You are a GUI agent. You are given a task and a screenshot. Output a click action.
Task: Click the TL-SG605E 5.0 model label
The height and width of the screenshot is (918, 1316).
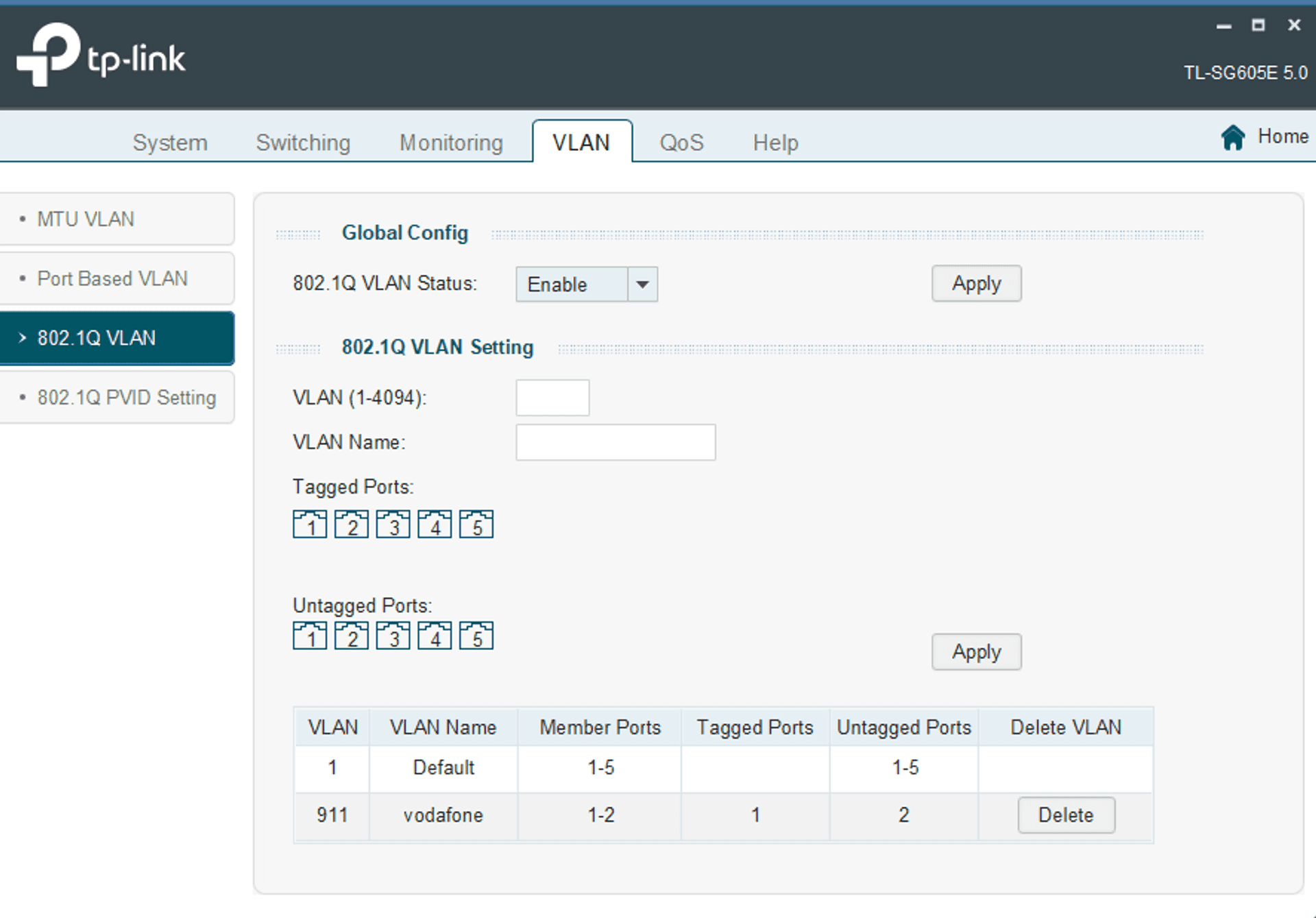tap(1245, 73)
